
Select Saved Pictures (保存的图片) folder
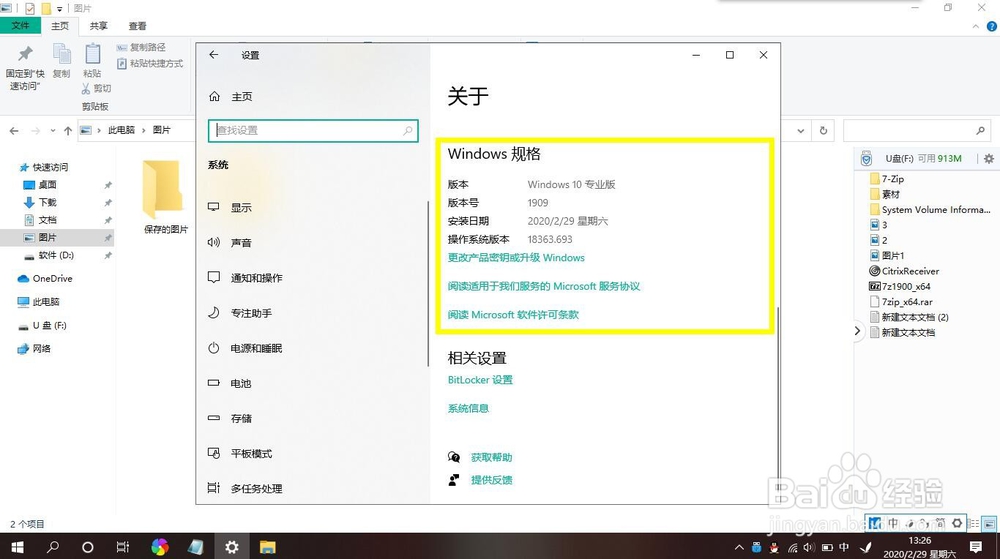click(165, 196)
